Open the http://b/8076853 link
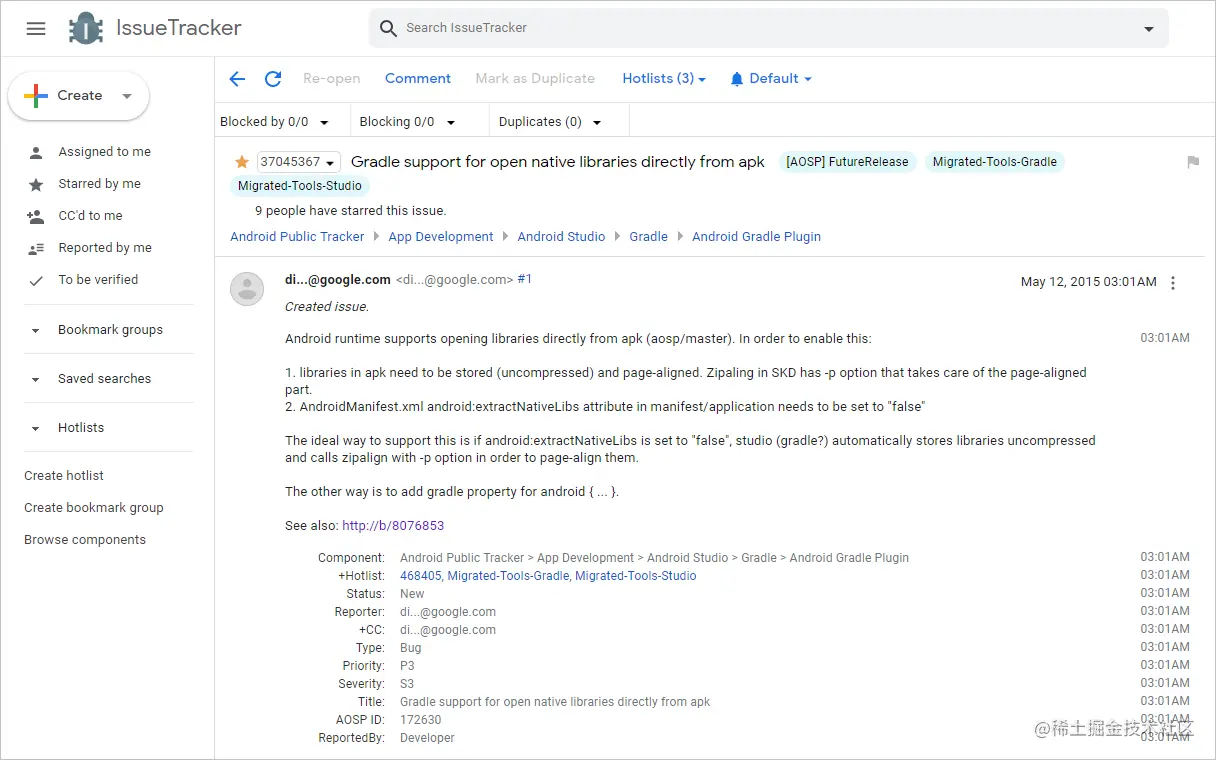The image size is (1216, 760). [x=393, y=526]
